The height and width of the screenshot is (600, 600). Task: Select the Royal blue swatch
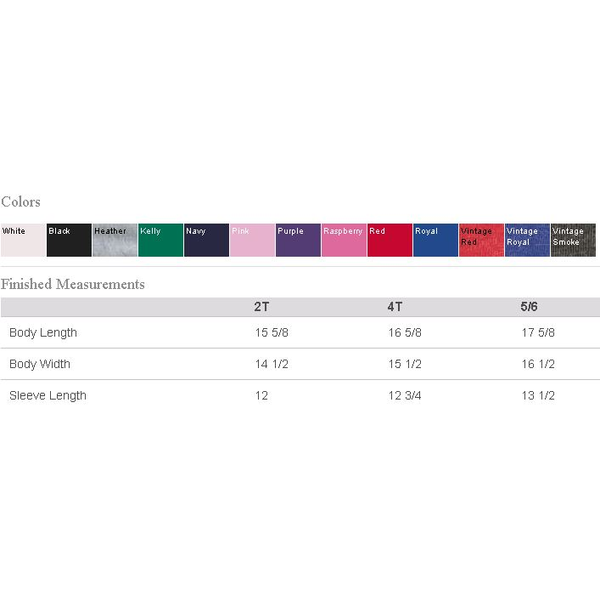(x=435, y=240)
